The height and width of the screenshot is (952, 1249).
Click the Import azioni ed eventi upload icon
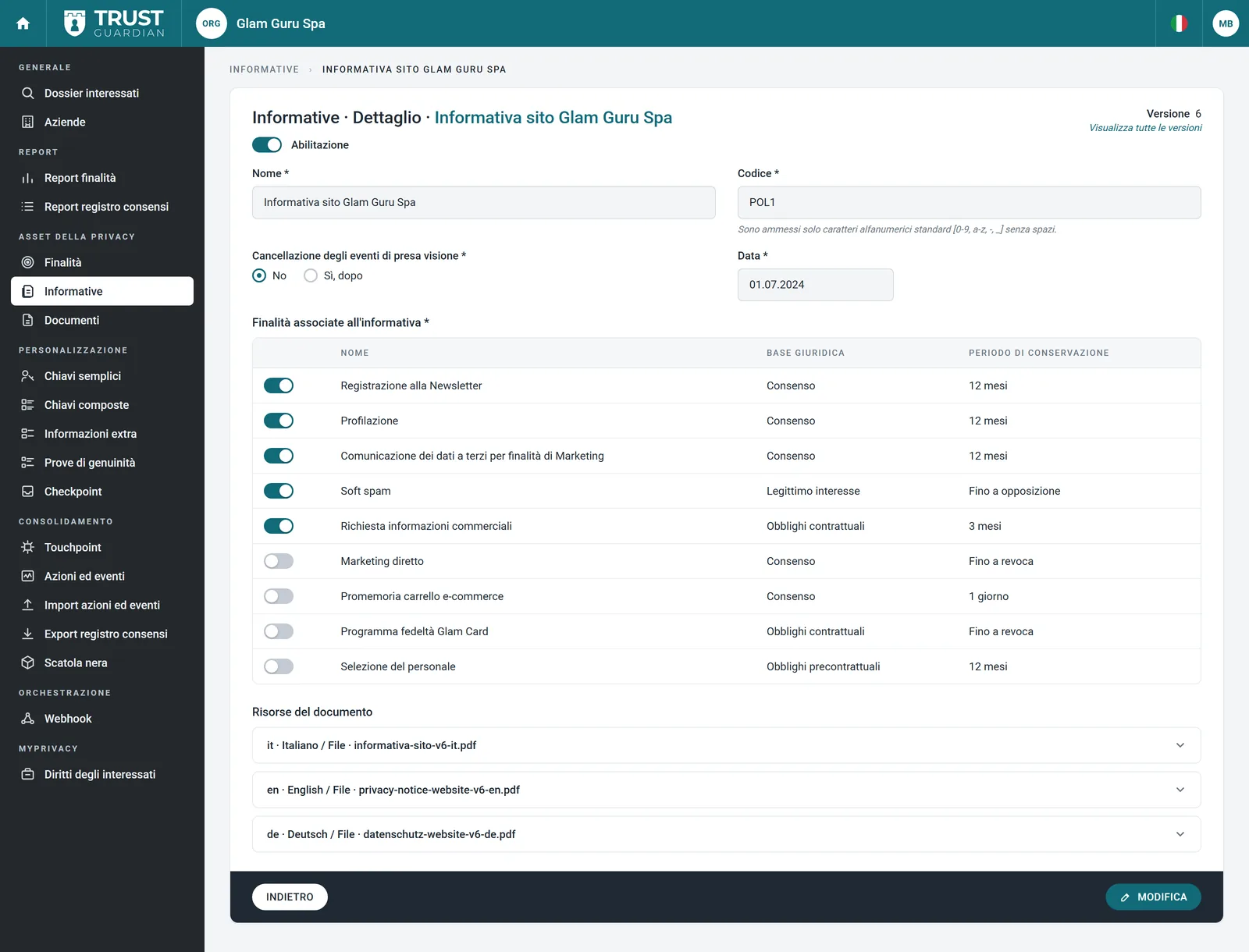coord(28,605)
